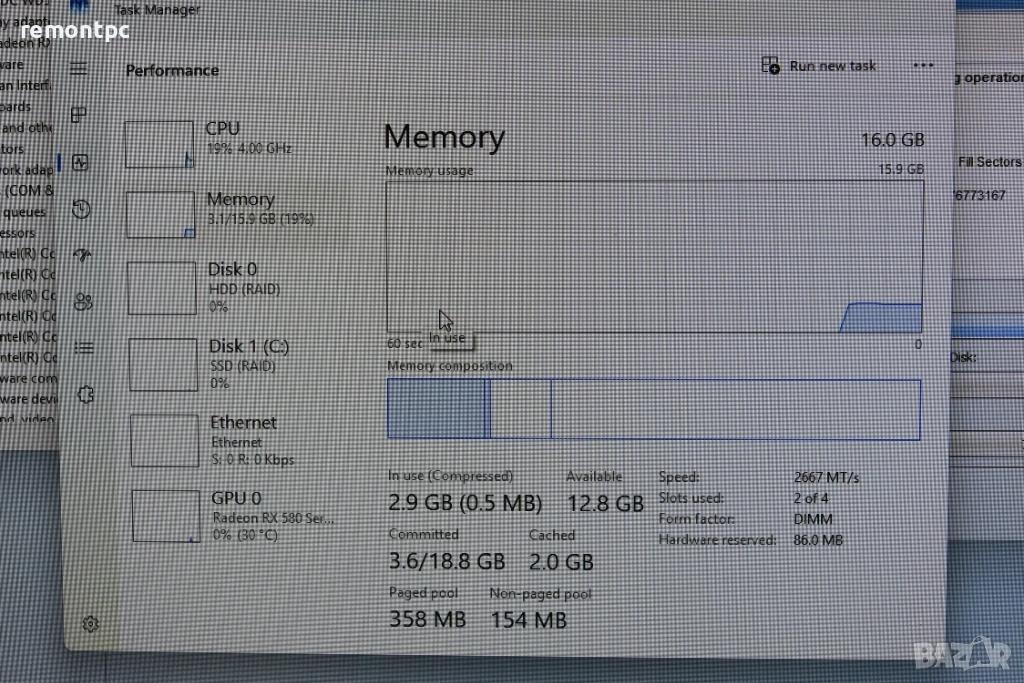Click the '2 of 4' slots used value
Viewport: 1024px width, 683px height.
click(811, 499)
